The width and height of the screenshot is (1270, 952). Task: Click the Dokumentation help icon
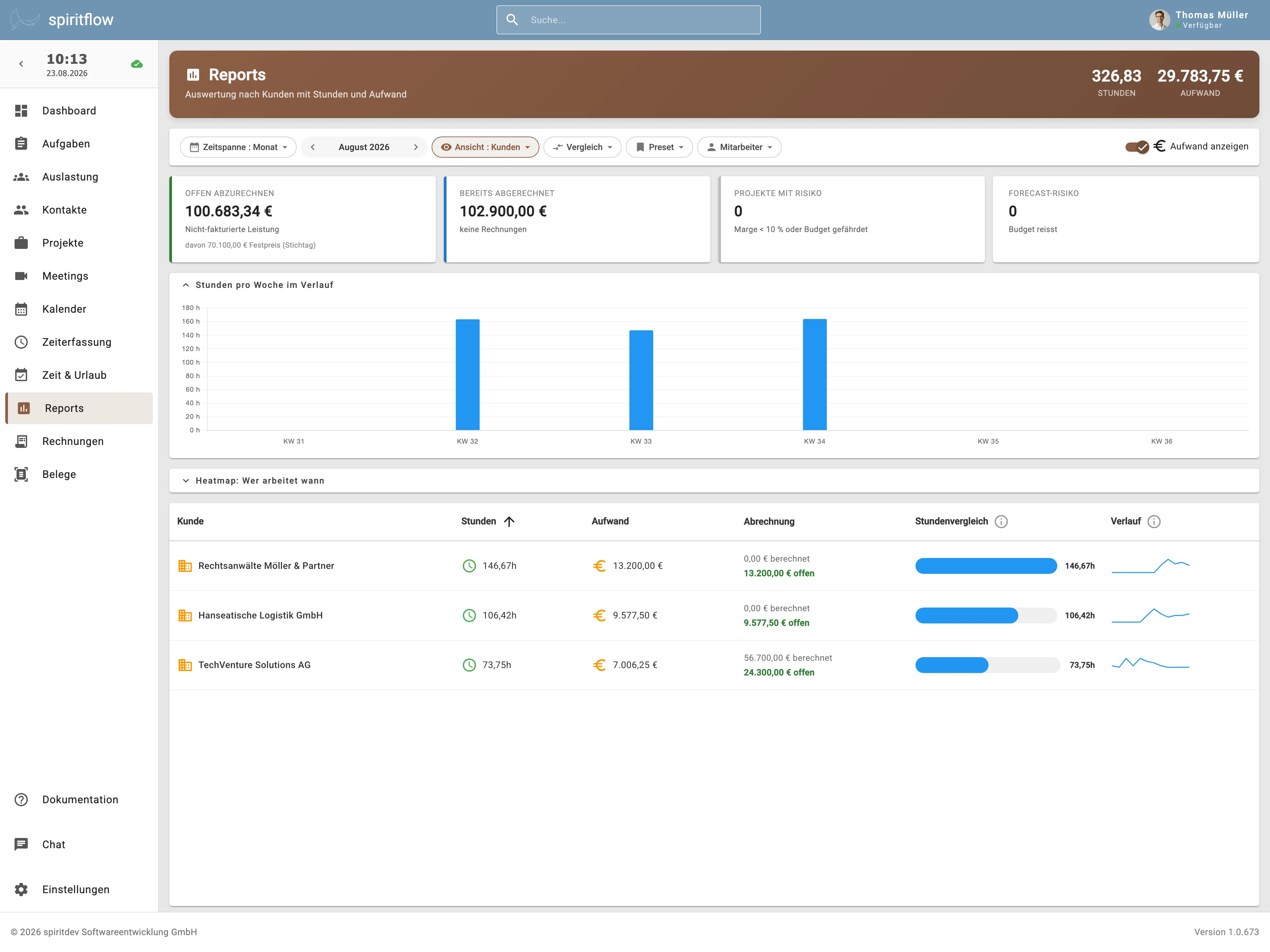[x=21, y=799]
